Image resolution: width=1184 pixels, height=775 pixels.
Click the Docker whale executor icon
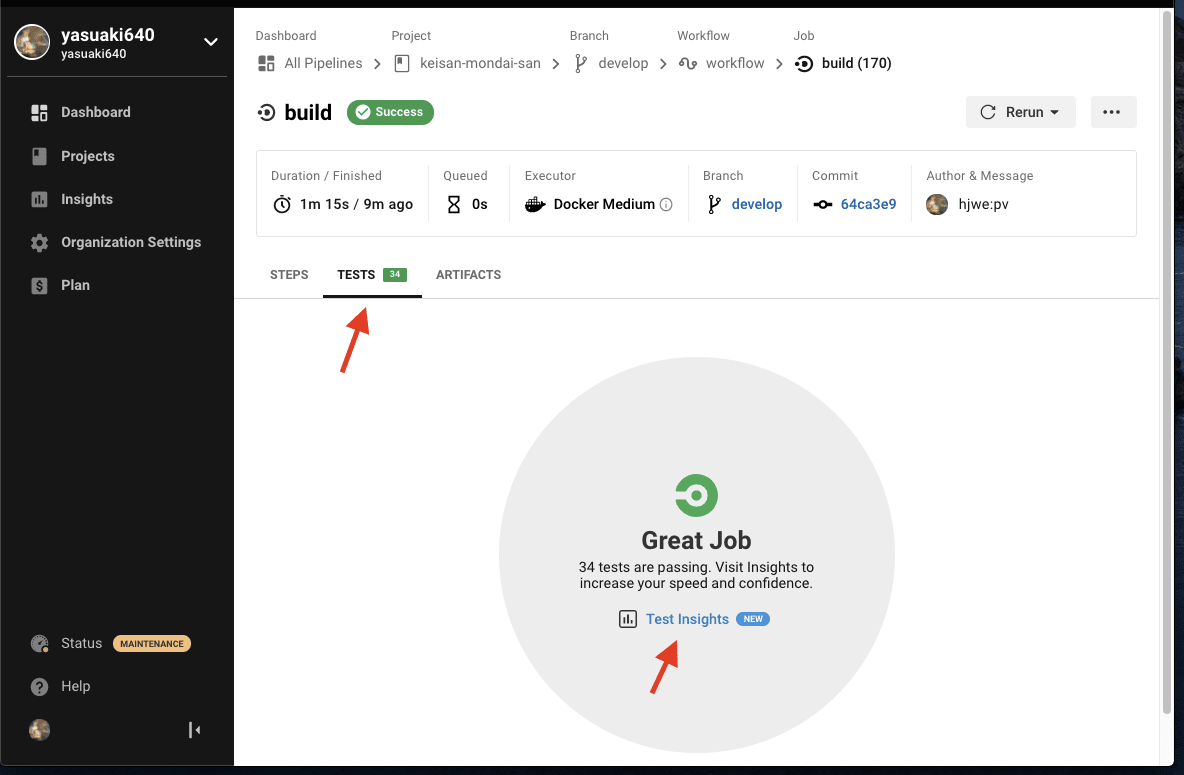pos(535,205)
